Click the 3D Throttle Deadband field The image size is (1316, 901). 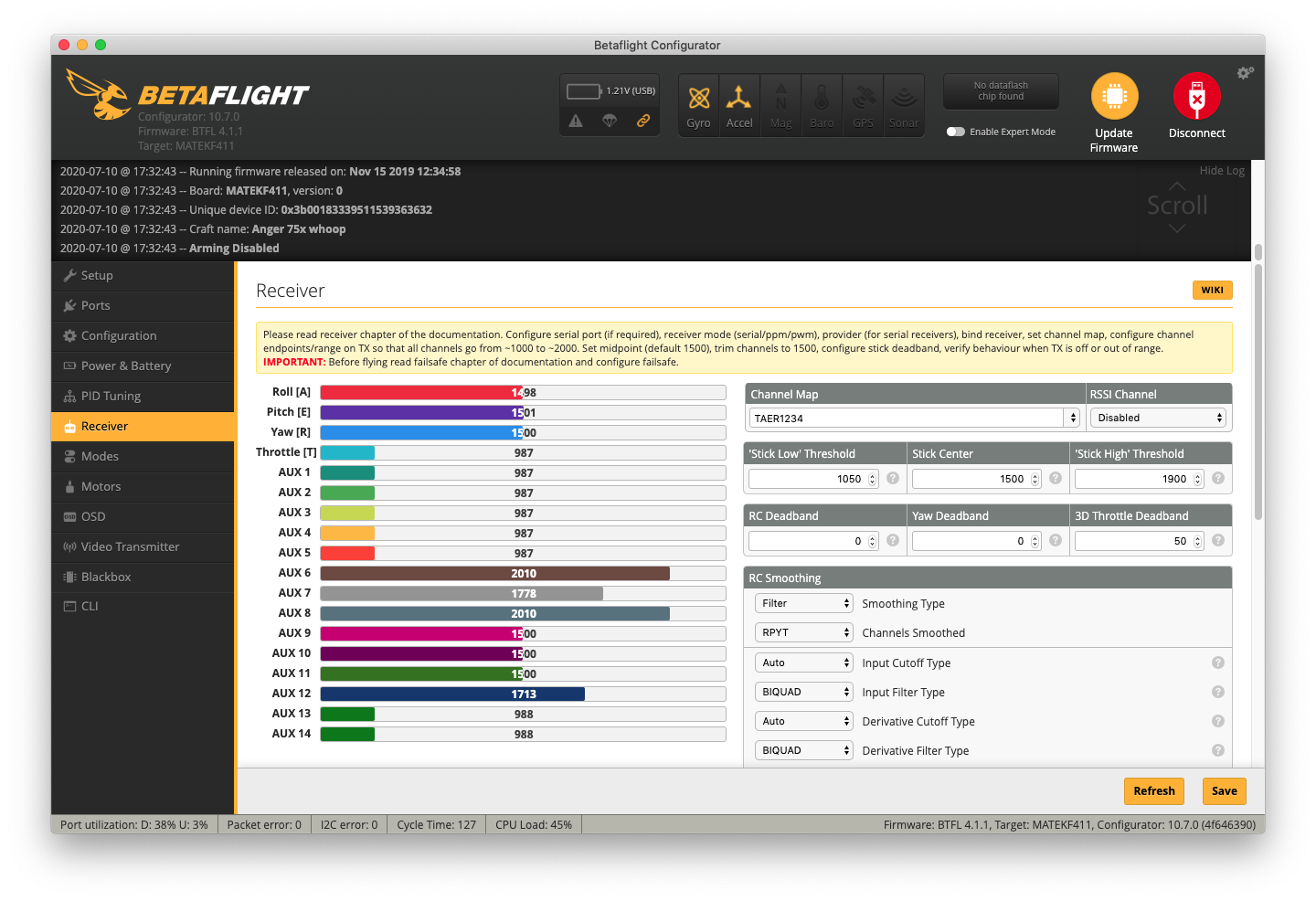(1139, 541)
